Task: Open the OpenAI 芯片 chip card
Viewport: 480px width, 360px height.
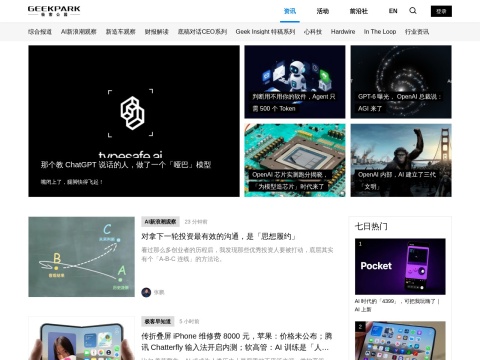Action: [x=295, y=160]
